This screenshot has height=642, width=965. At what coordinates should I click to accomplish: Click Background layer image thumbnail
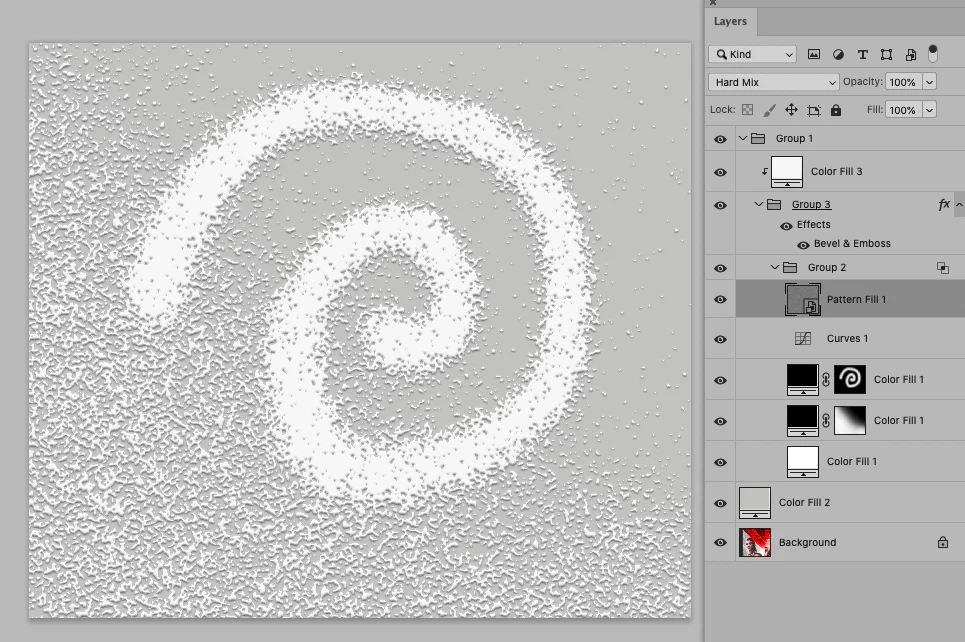pos(755,542)
